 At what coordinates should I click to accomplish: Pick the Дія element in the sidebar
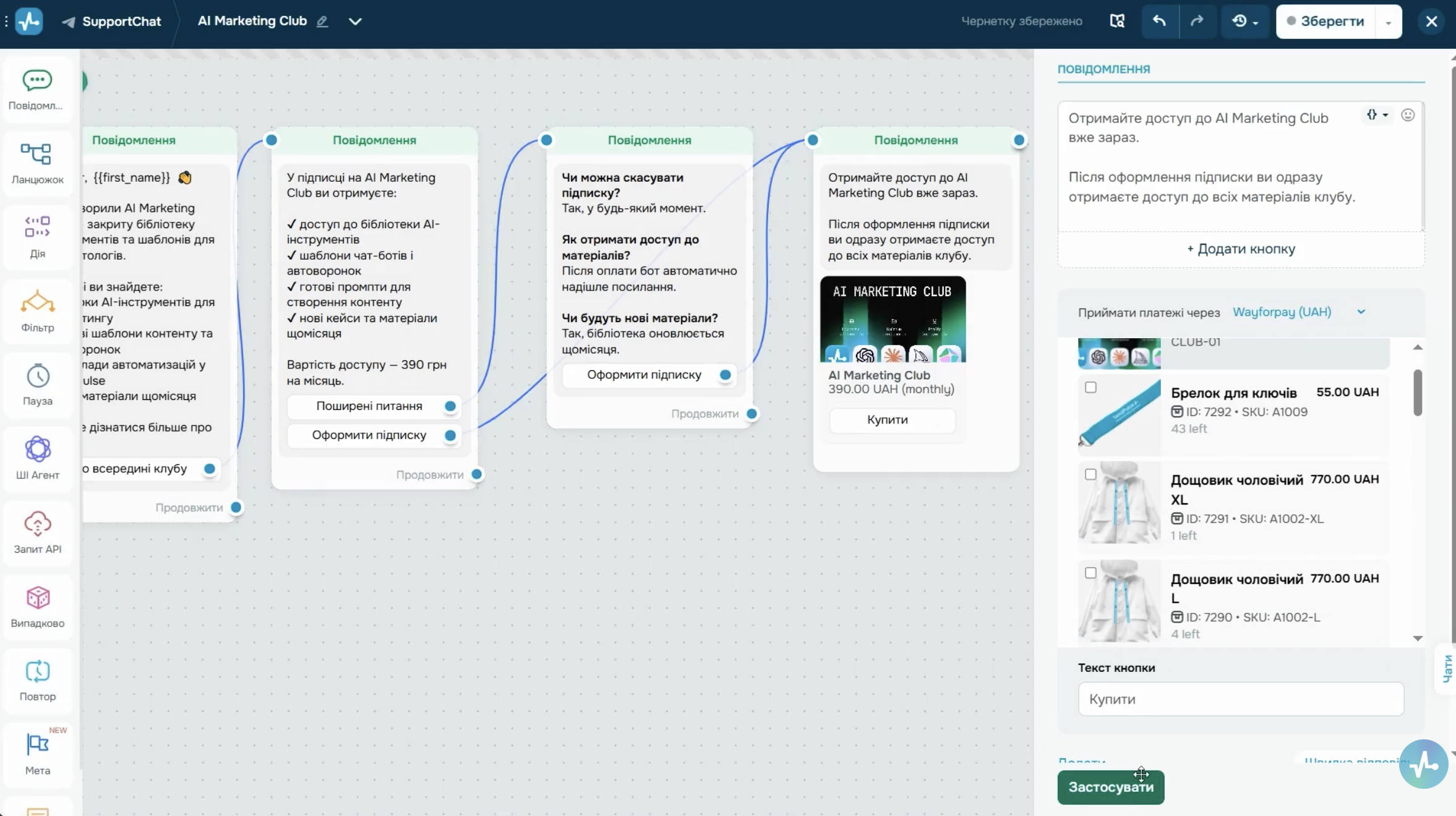point(37,238)
